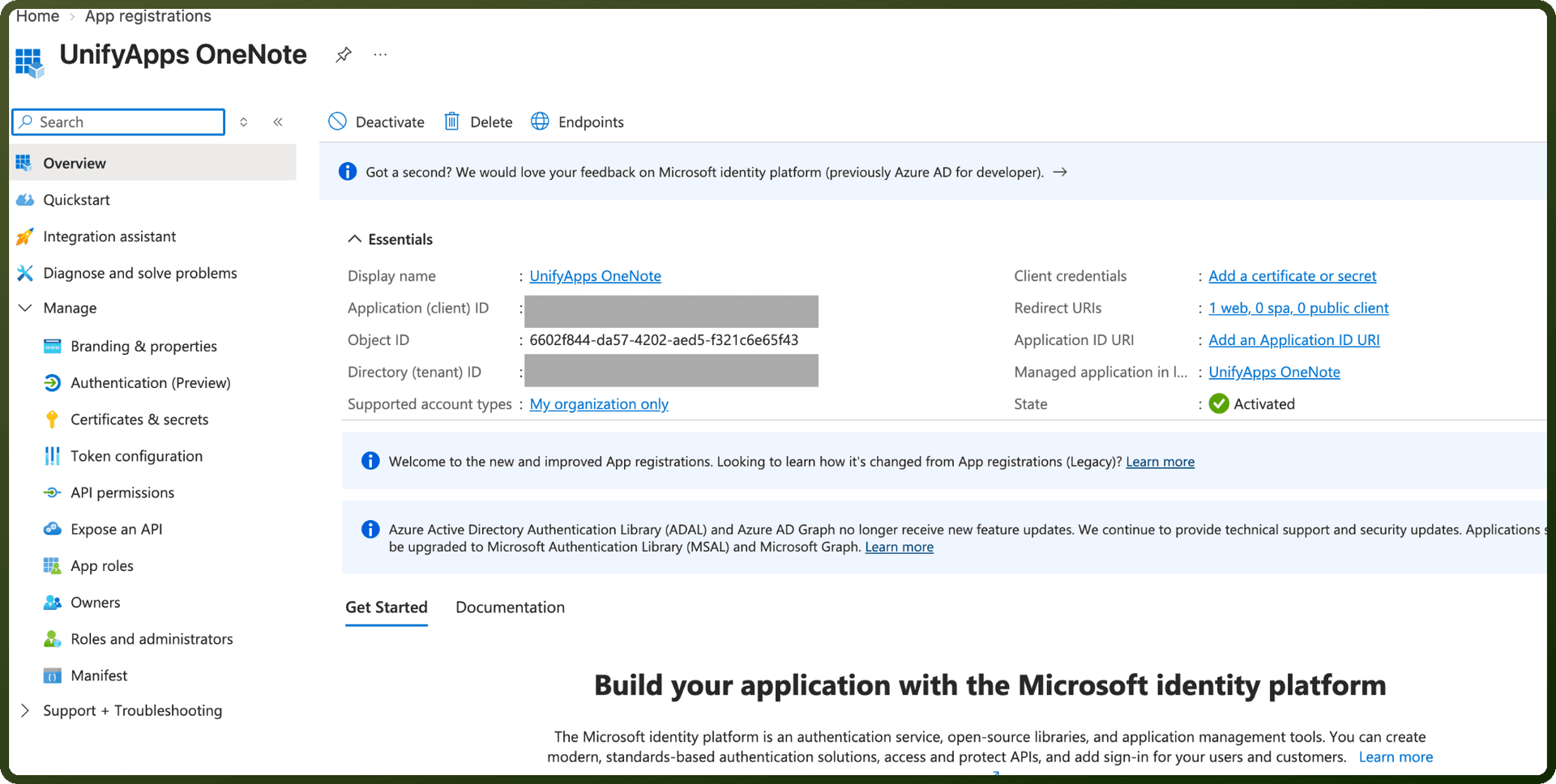Click the Object ID value
Image resolution: width=1556 pixels, height=784 pixels.
pyautogui.click(x=664, y=340)
